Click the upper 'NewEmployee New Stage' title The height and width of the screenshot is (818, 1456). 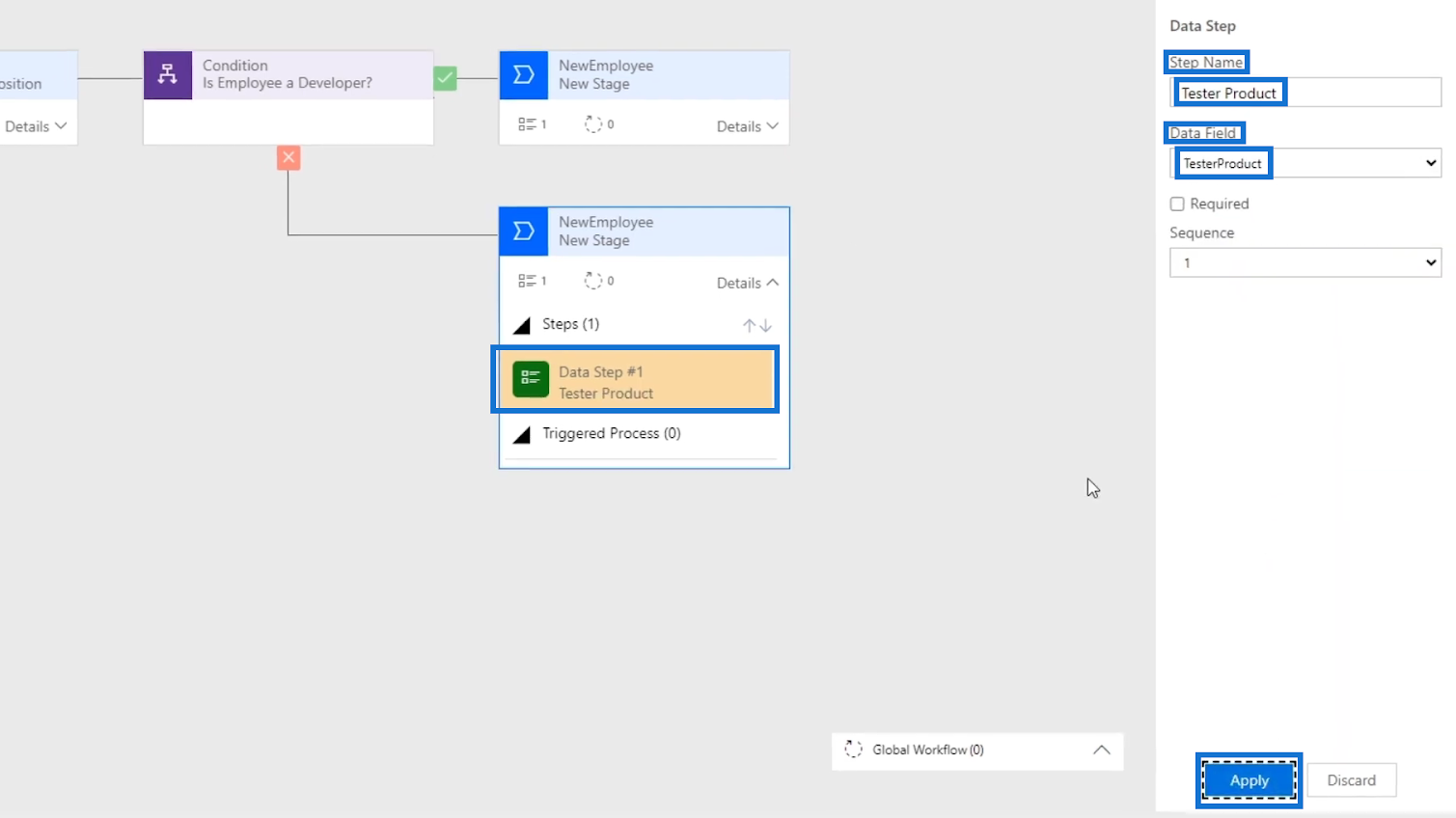606,74
